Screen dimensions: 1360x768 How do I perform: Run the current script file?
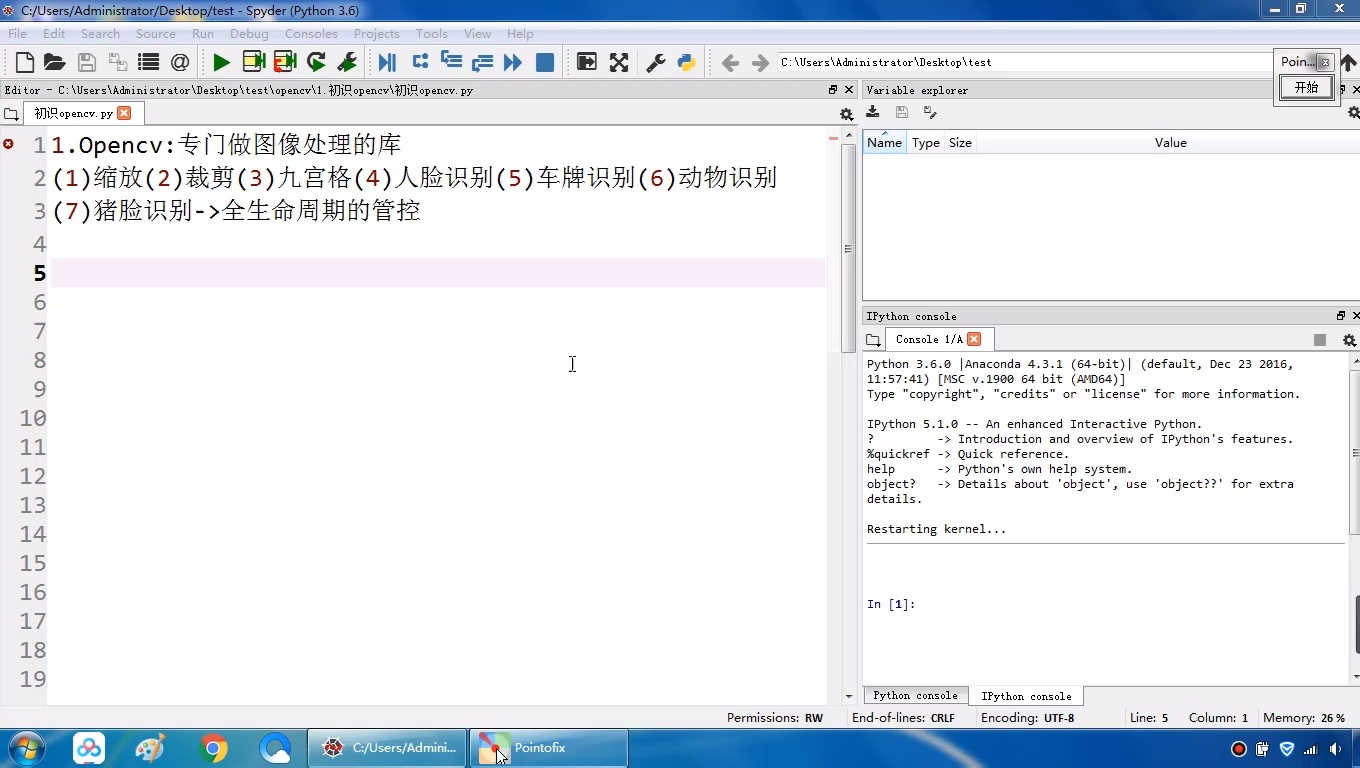(222, 62)
